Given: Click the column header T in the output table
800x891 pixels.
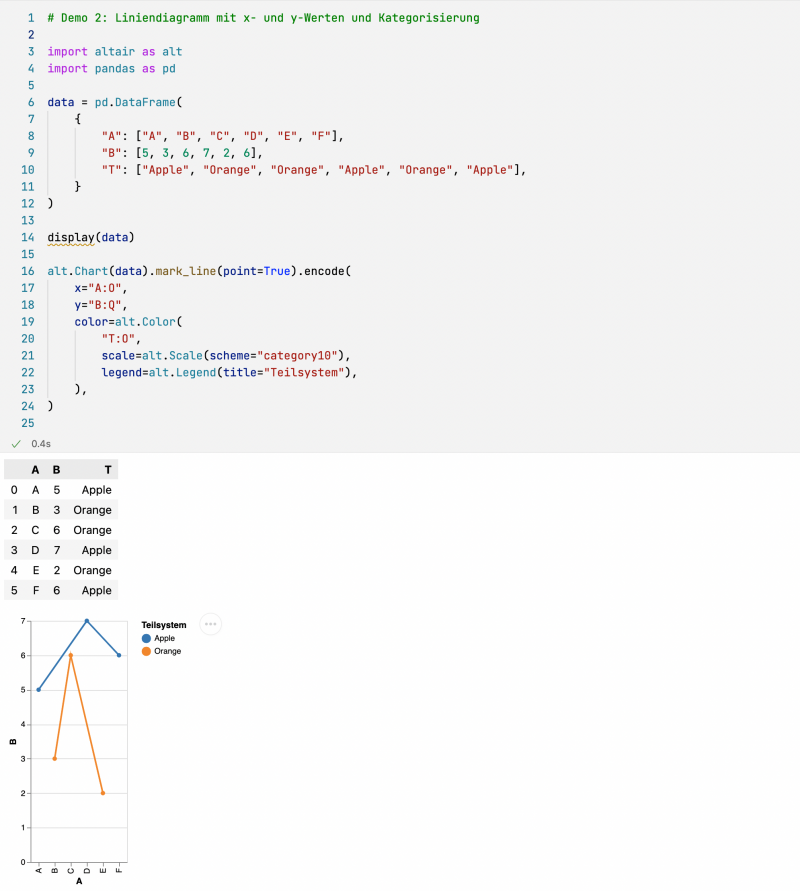Looking at the screenshot, I should (x=108, y=469).
